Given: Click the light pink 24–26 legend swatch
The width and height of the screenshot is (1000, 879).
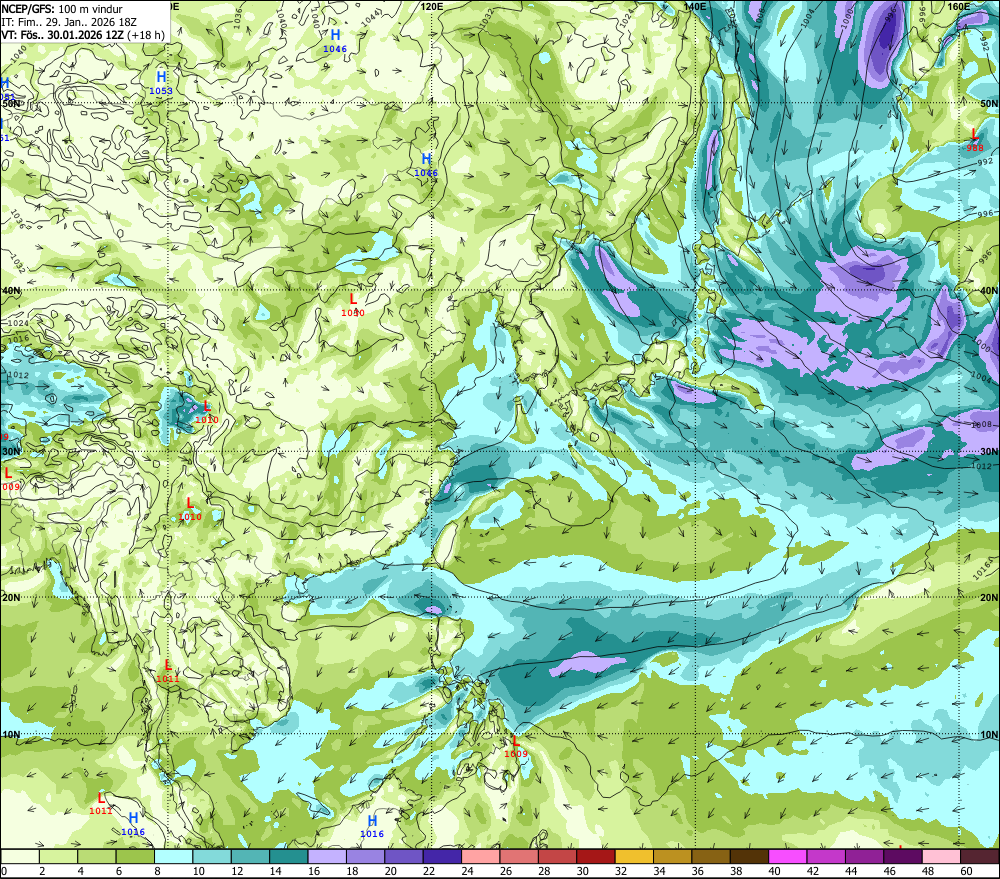Looking at the screenshot, I should tap(481, 856).
